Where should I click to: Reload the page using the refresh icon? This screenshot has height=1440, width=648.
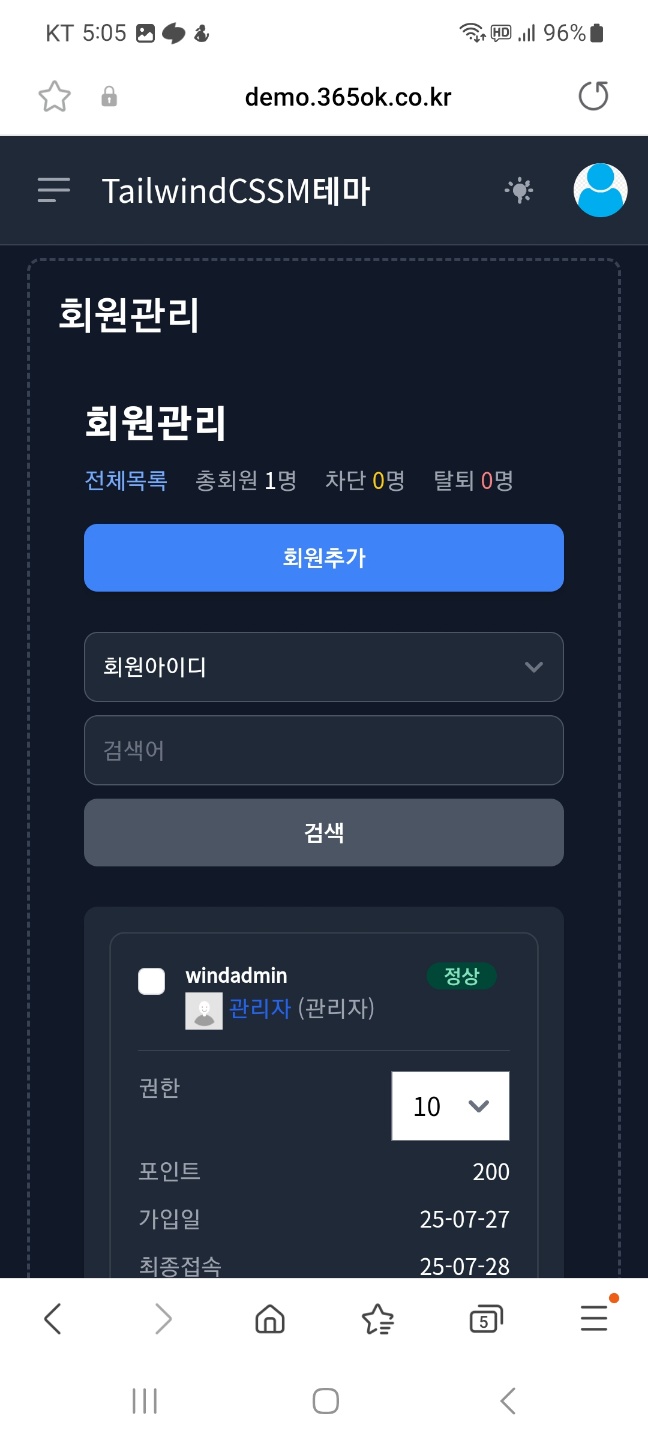[593, 96]
